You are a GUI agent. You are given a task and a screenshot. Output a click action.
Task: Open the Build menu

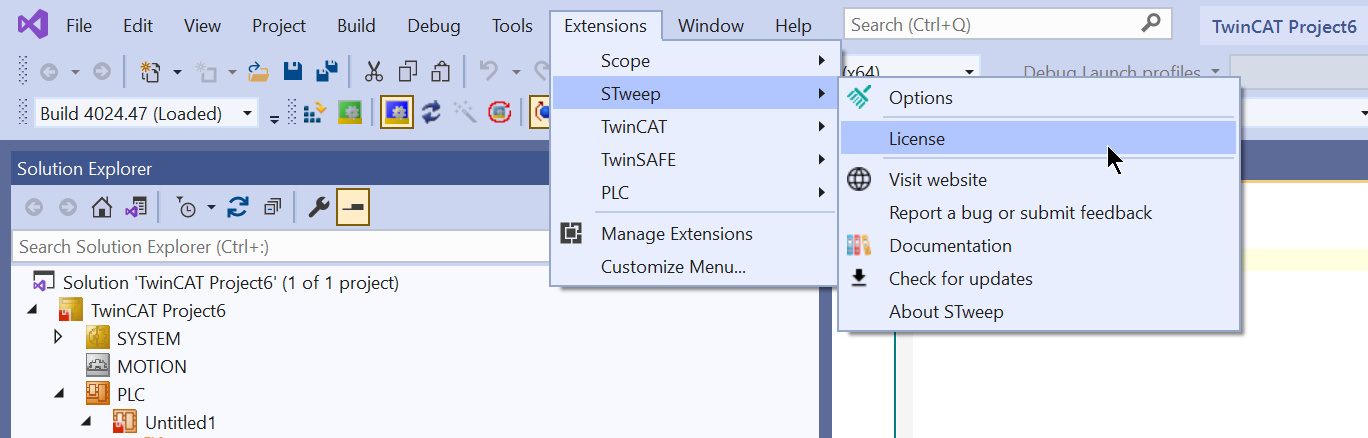356,26
